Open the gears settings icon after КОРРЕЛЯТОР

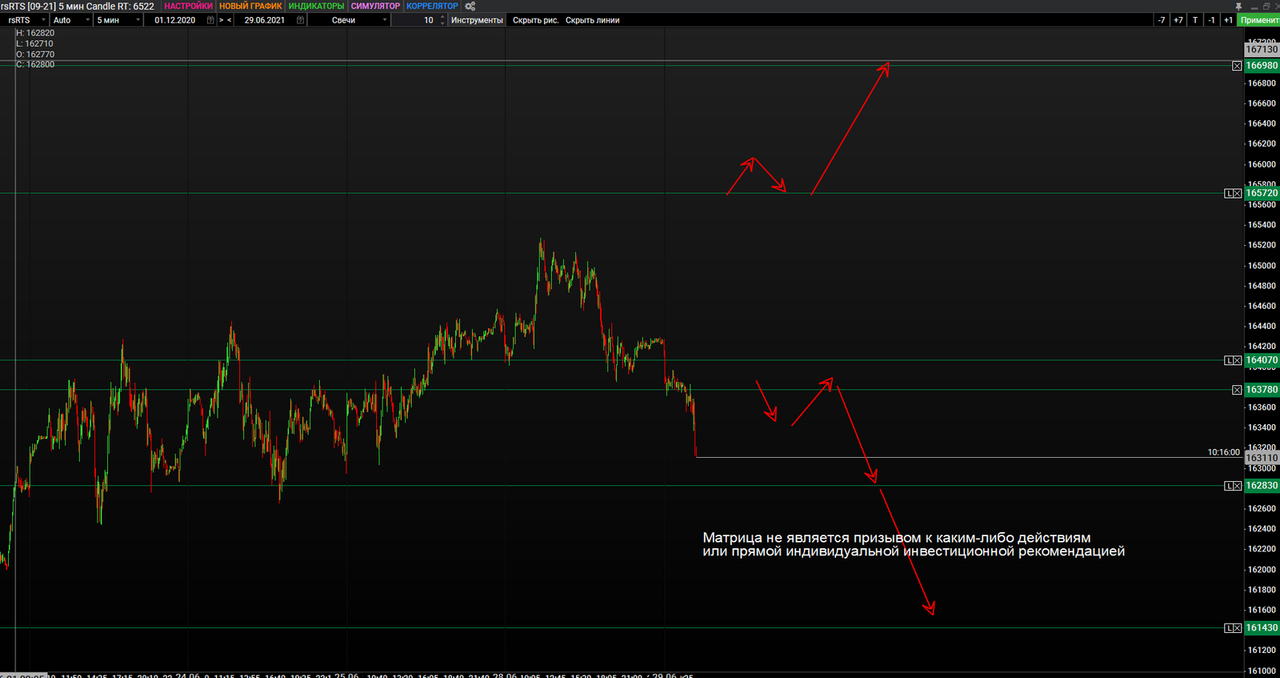(x=470, y=6)
